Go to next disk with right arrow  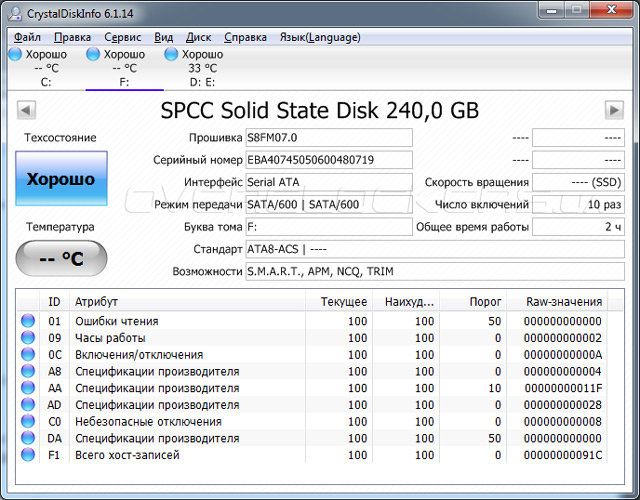point(614,109)
